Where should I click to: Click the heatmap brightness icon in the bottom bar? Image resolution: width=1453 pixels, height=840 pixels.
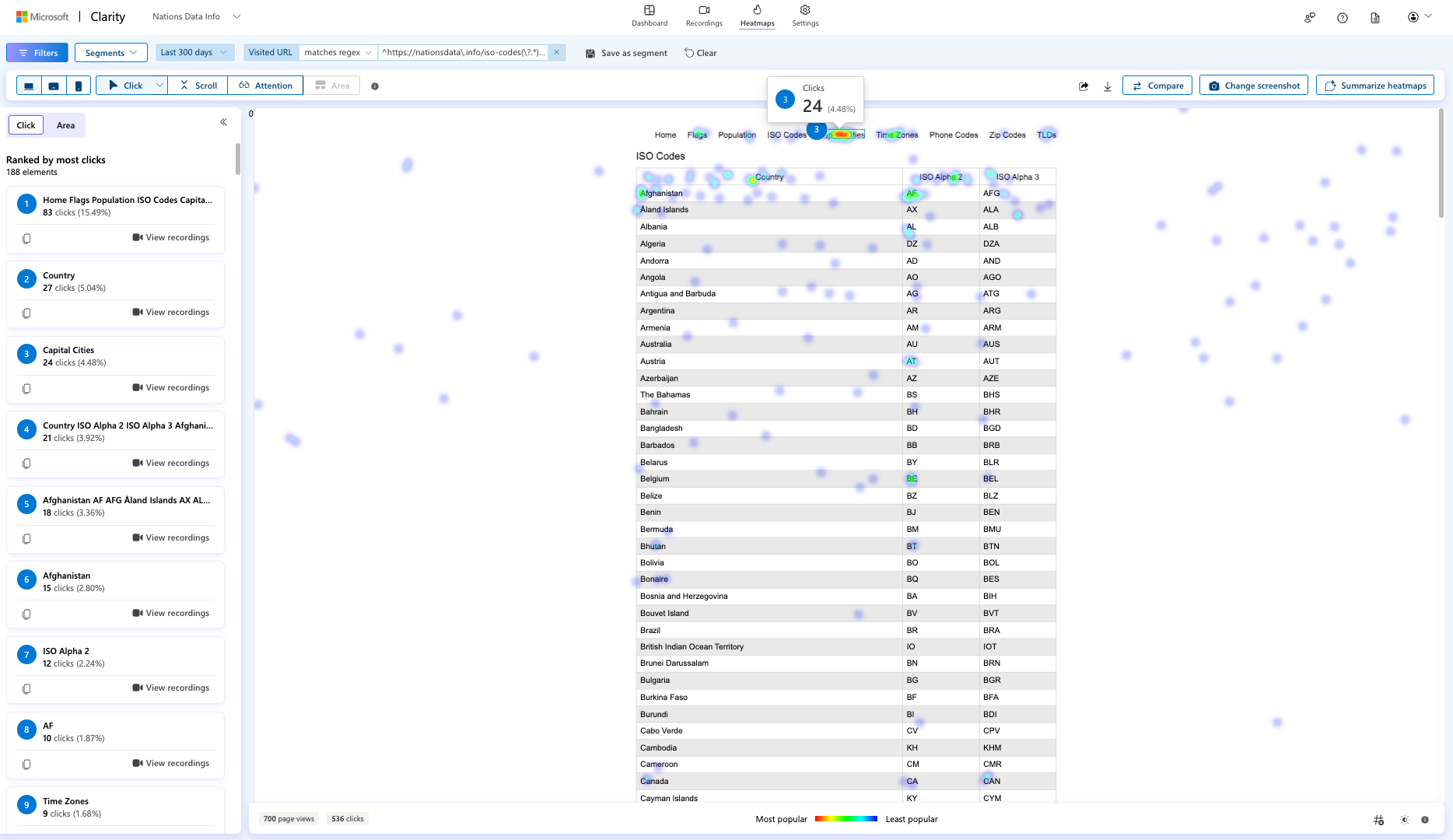pyautogui.click(x=1405, y=820)
